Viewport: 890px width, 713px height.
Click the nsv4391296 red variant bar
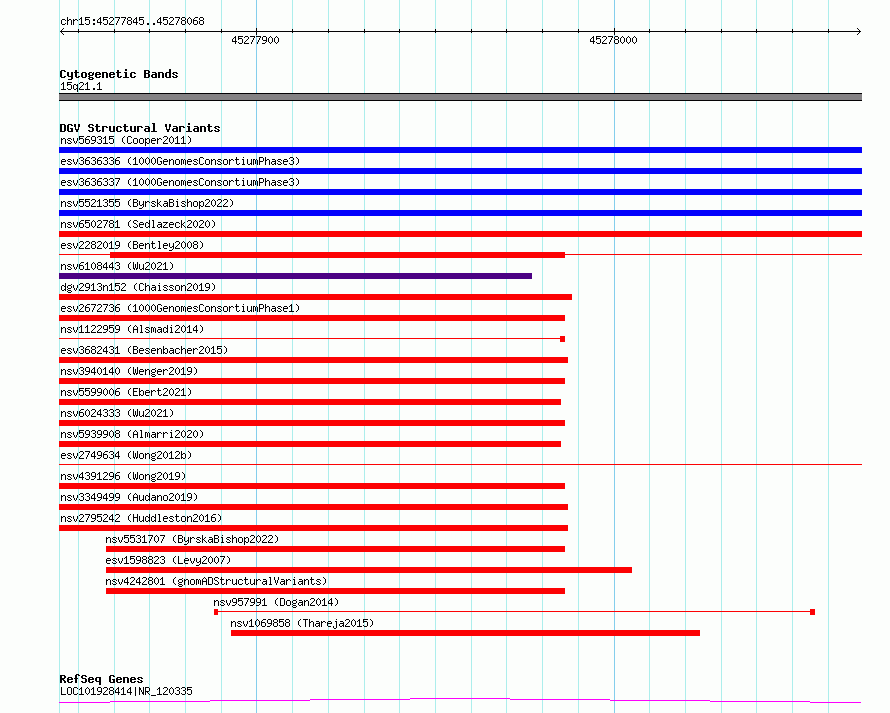point(312,486)
